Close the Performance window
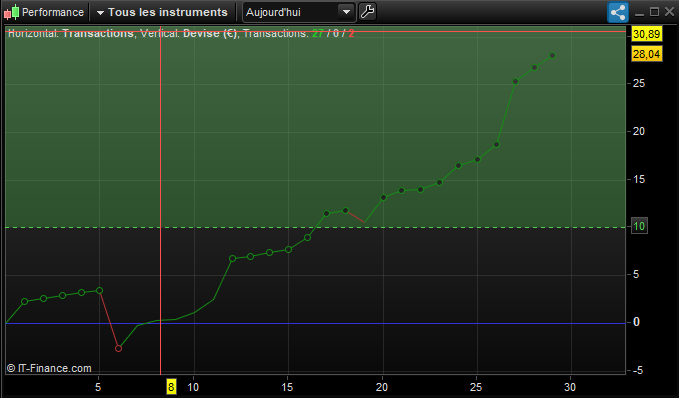The width and height of the screenshot is (679, 398). pos(669,12)
